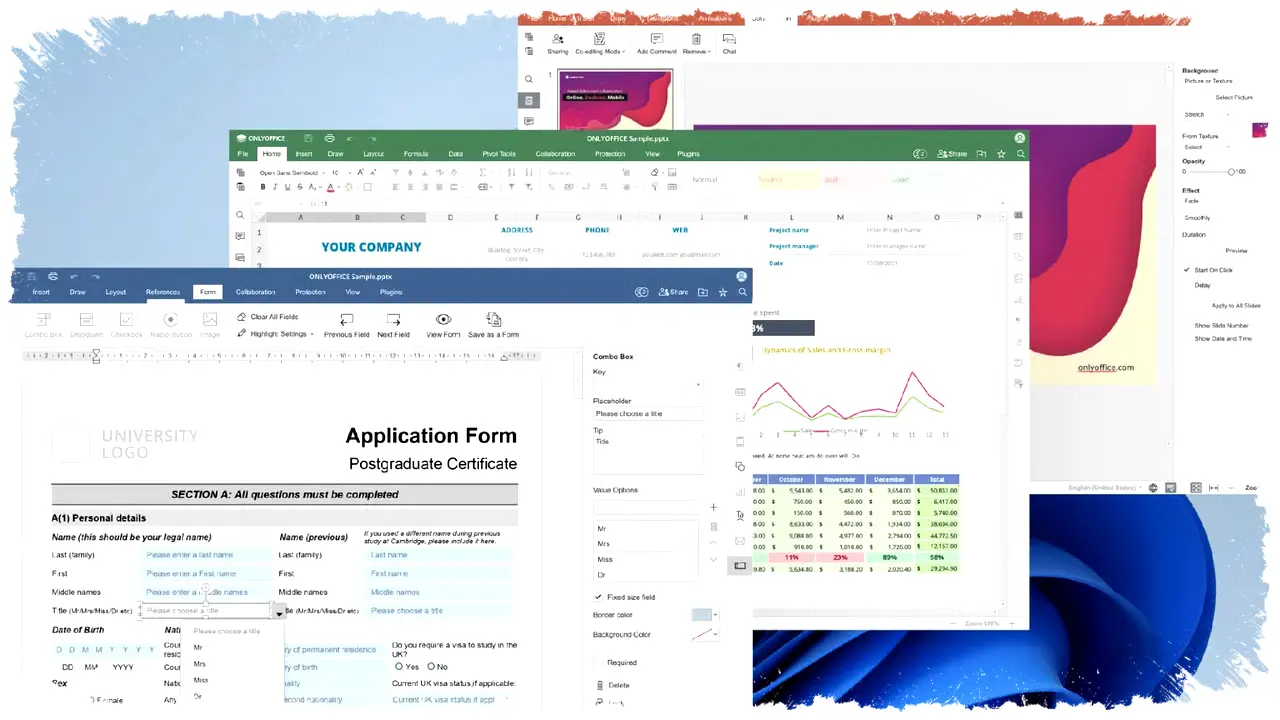Click the Share button in spreadsheet header
Viewport: 1280px width, 720px height.
951,154
